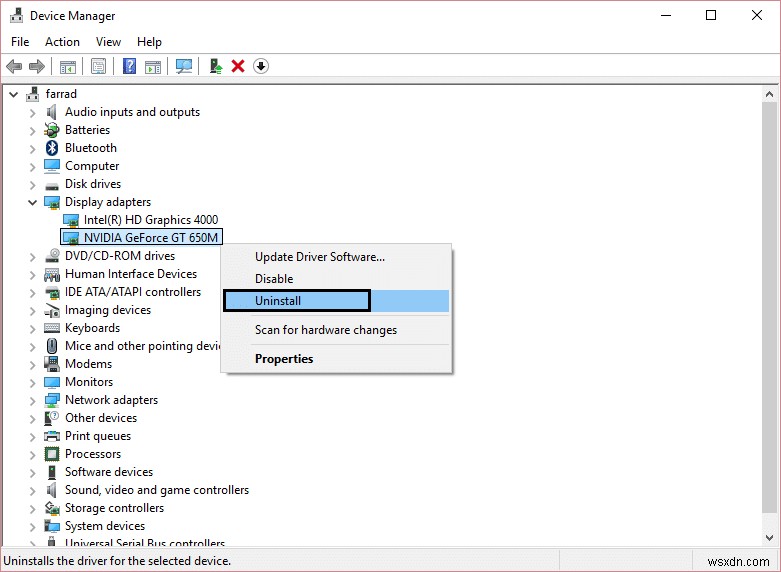The height and width of the screenshot is (572, 781).
Task: Click the Action Pane toolbar icon
Action: pos(153,66)
